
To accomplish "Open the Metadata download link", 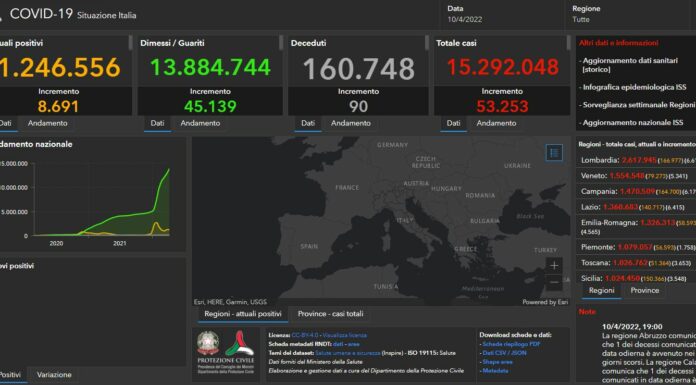I will point(495,370).
